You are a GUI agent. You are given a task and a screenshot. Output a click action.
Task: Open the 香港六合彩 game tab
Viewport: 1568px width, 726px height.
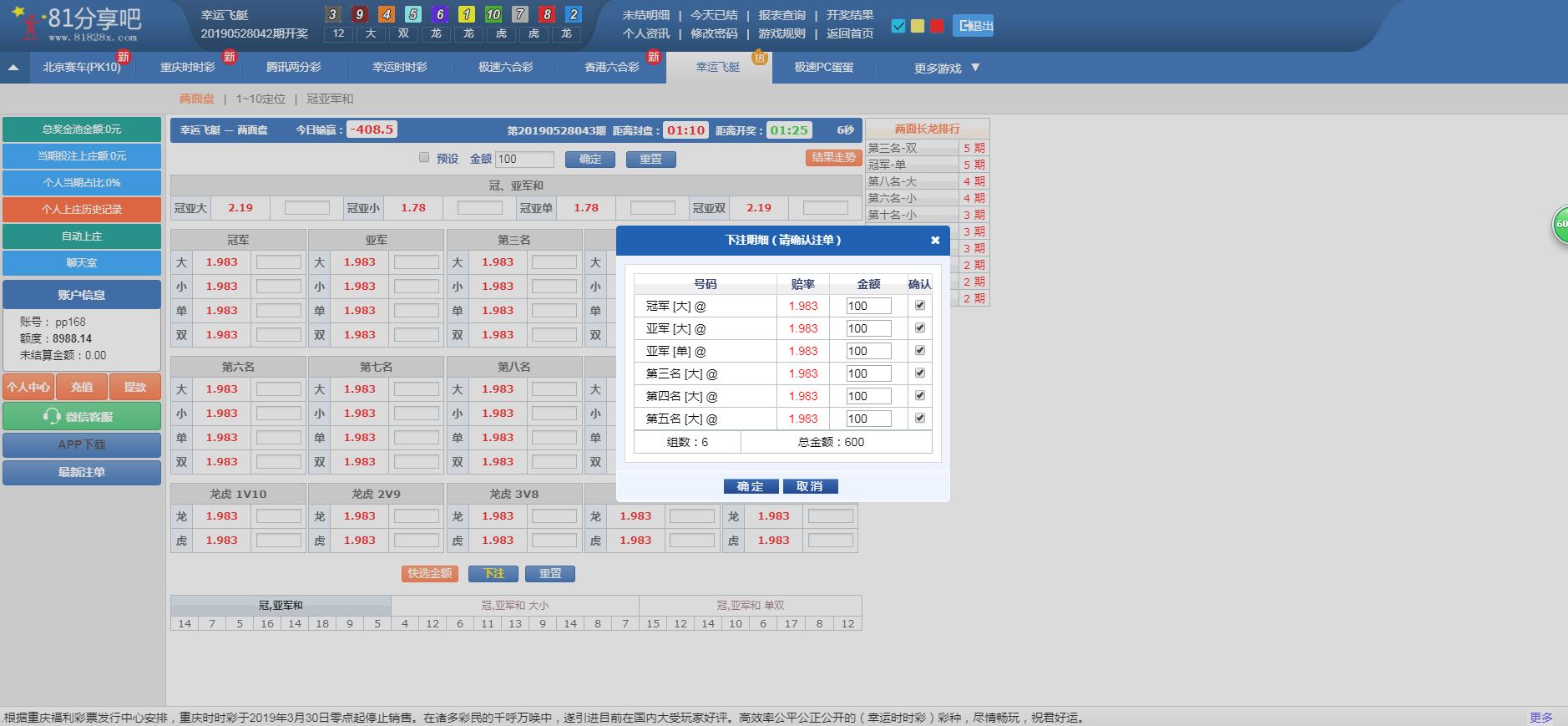(611, 68)
